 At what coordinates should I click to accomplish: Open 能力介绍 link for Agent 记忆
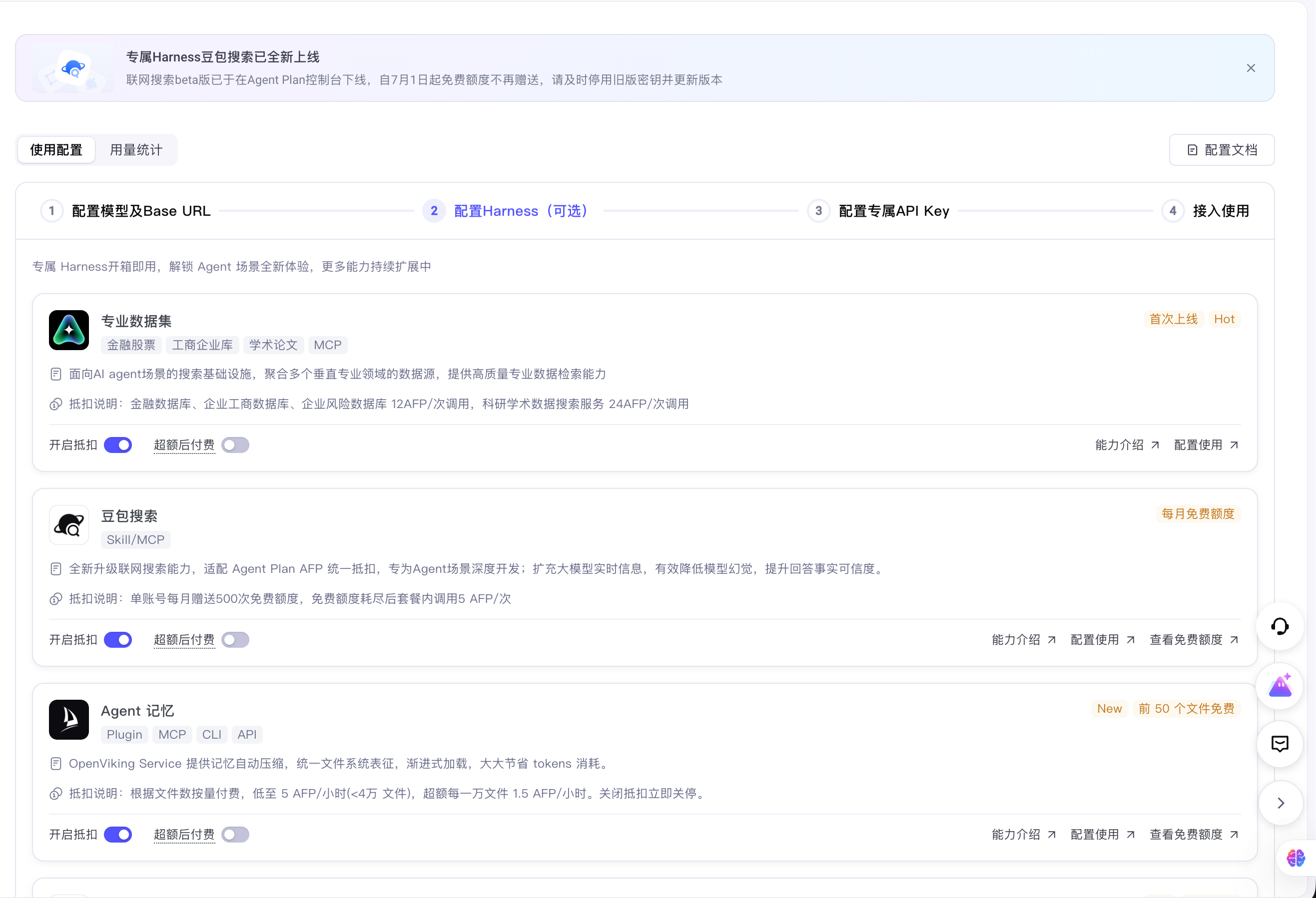1024,835
